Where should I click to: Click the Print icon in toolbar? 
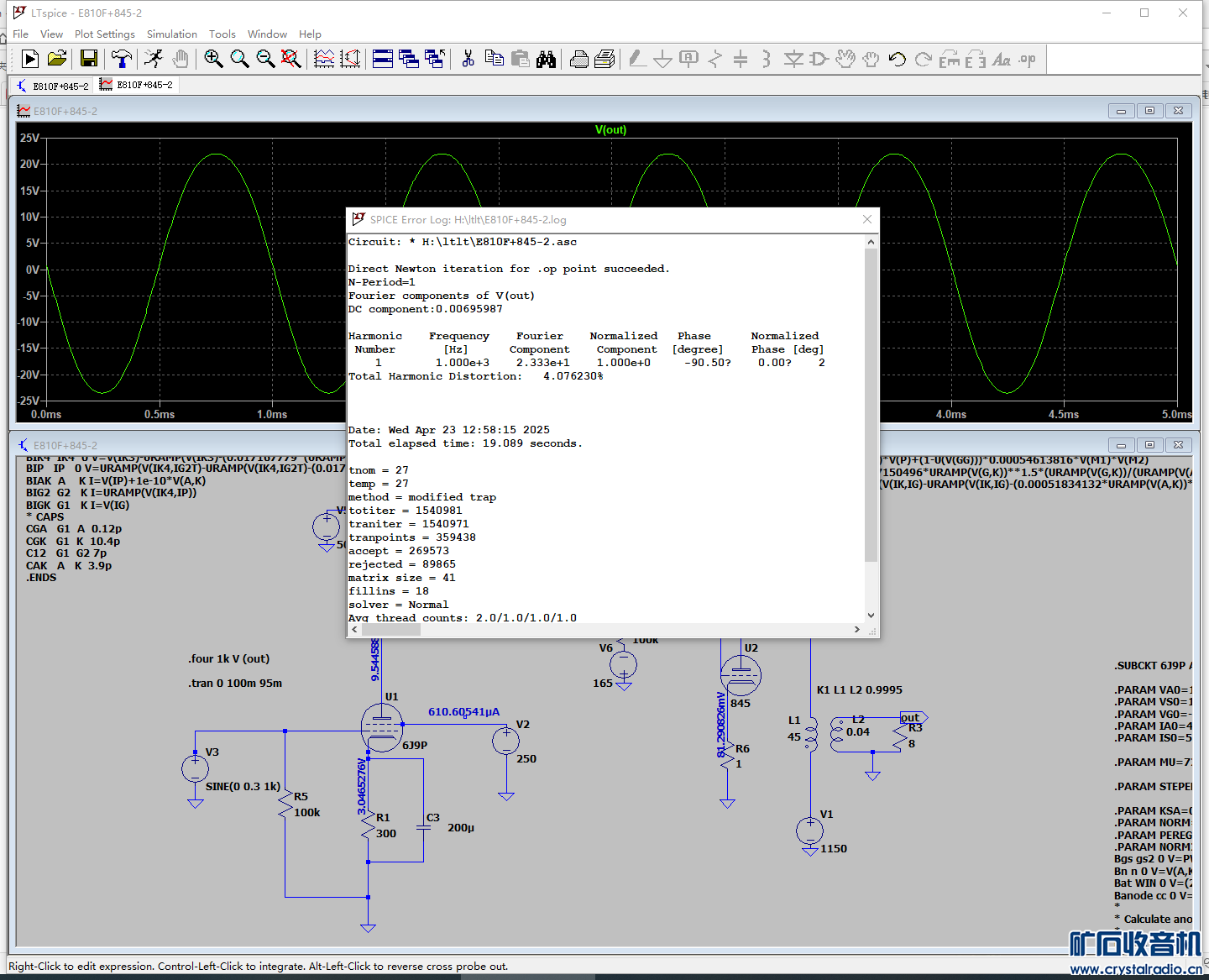[x=578, y=59]
